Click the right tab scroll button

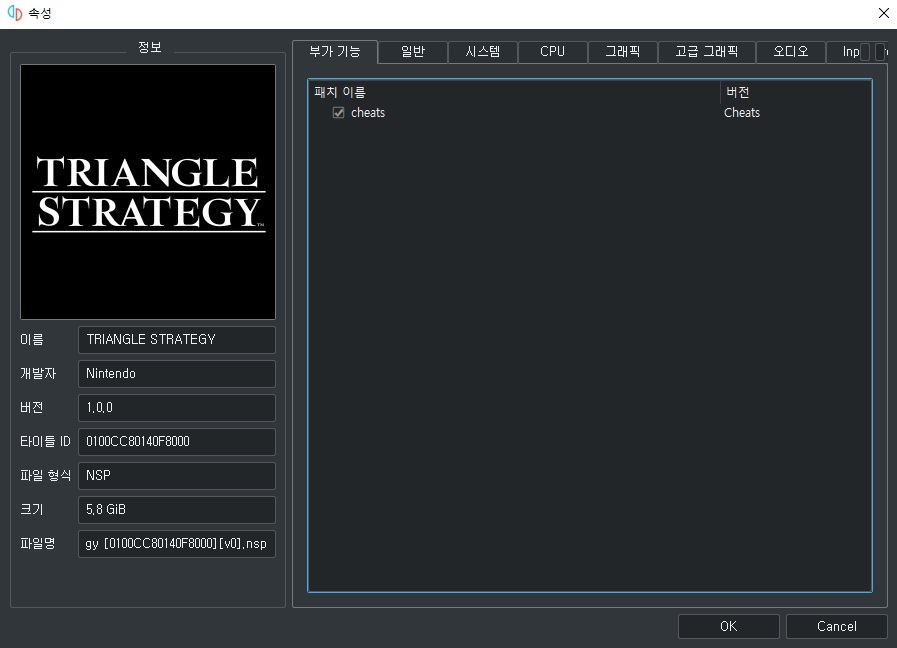click(880, 52)
